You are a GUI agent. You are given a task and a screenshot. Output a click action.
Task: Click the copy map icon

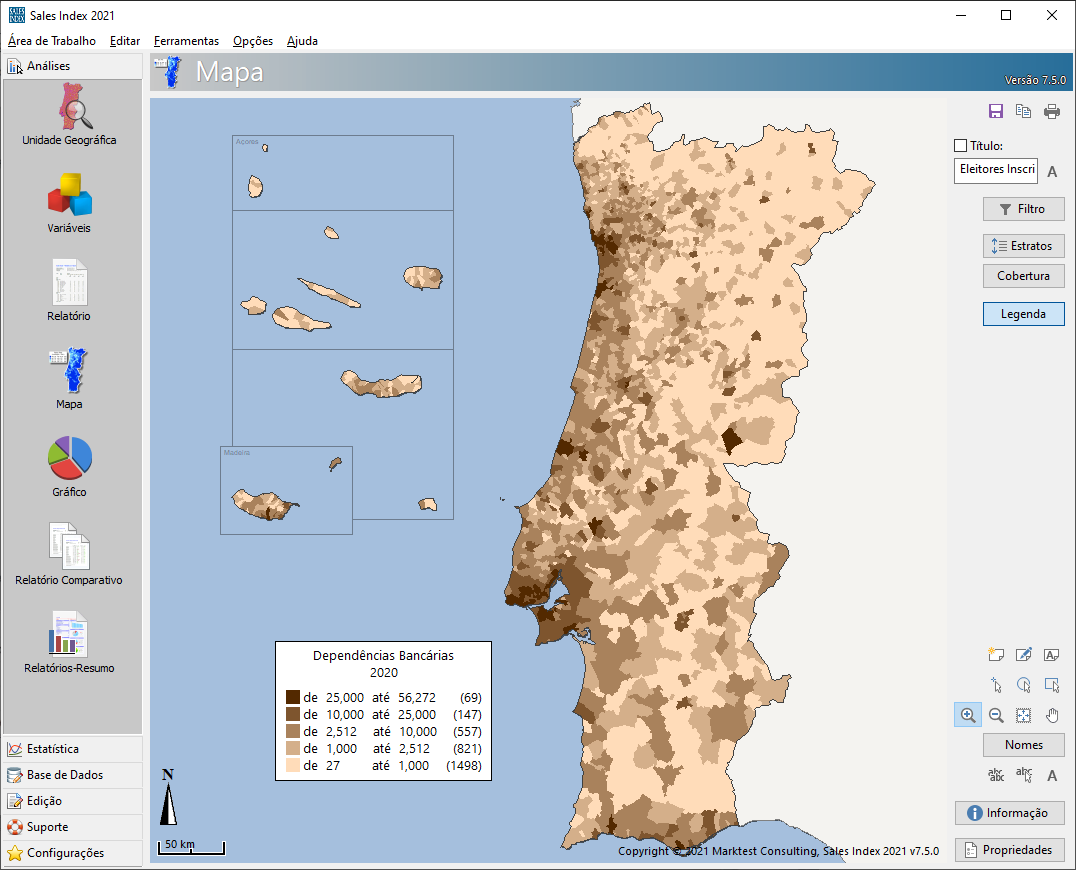coord(1023,112)
